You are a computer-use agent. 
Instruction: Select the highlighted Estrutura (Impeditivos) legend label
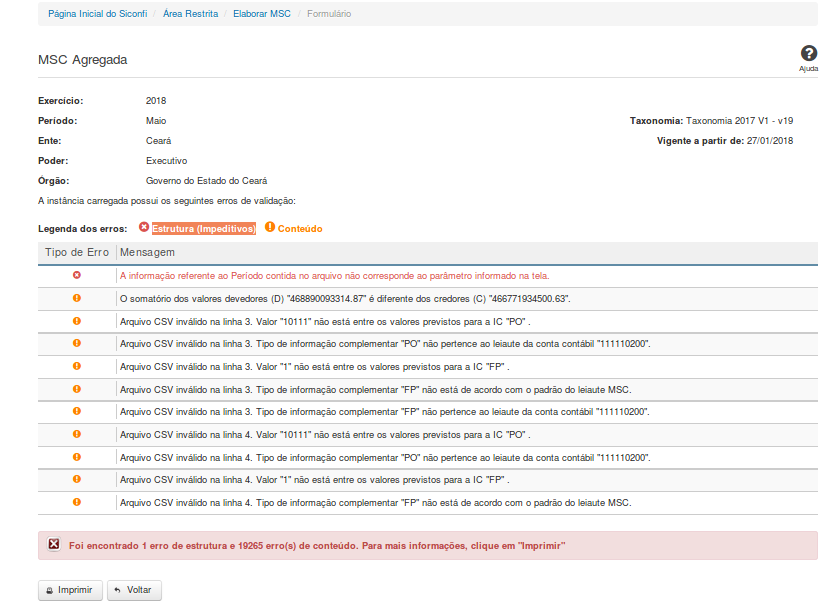pos(204,229)
